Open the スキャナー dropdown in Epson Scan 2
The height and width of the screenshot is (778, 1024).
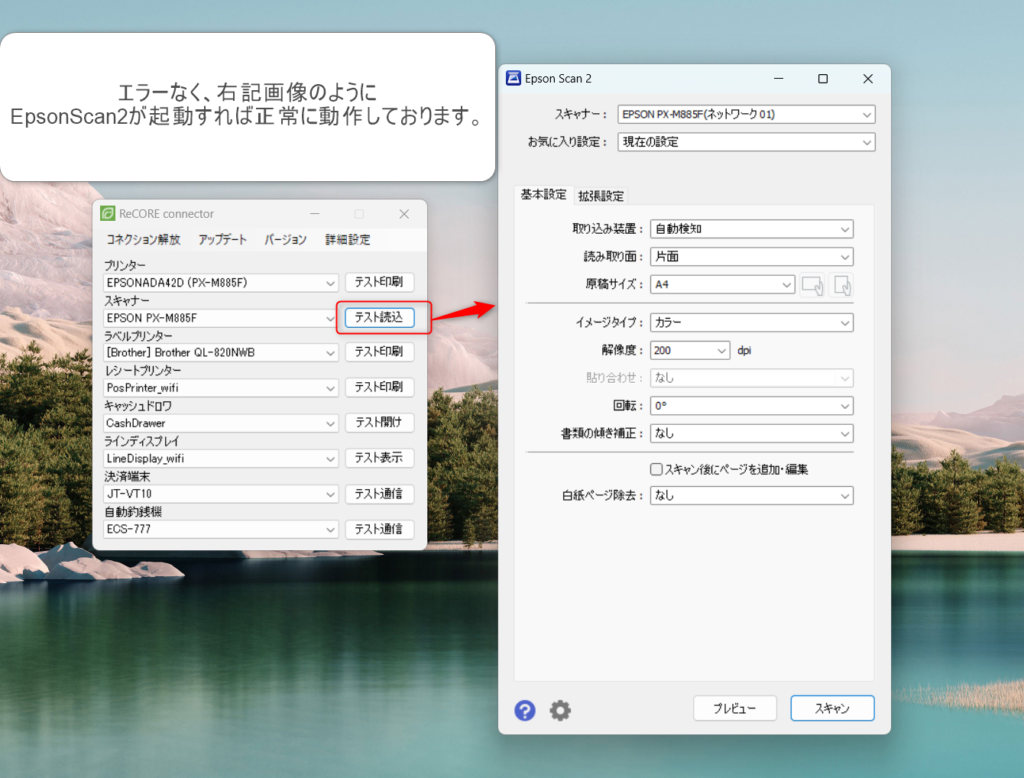pos(746,114)
